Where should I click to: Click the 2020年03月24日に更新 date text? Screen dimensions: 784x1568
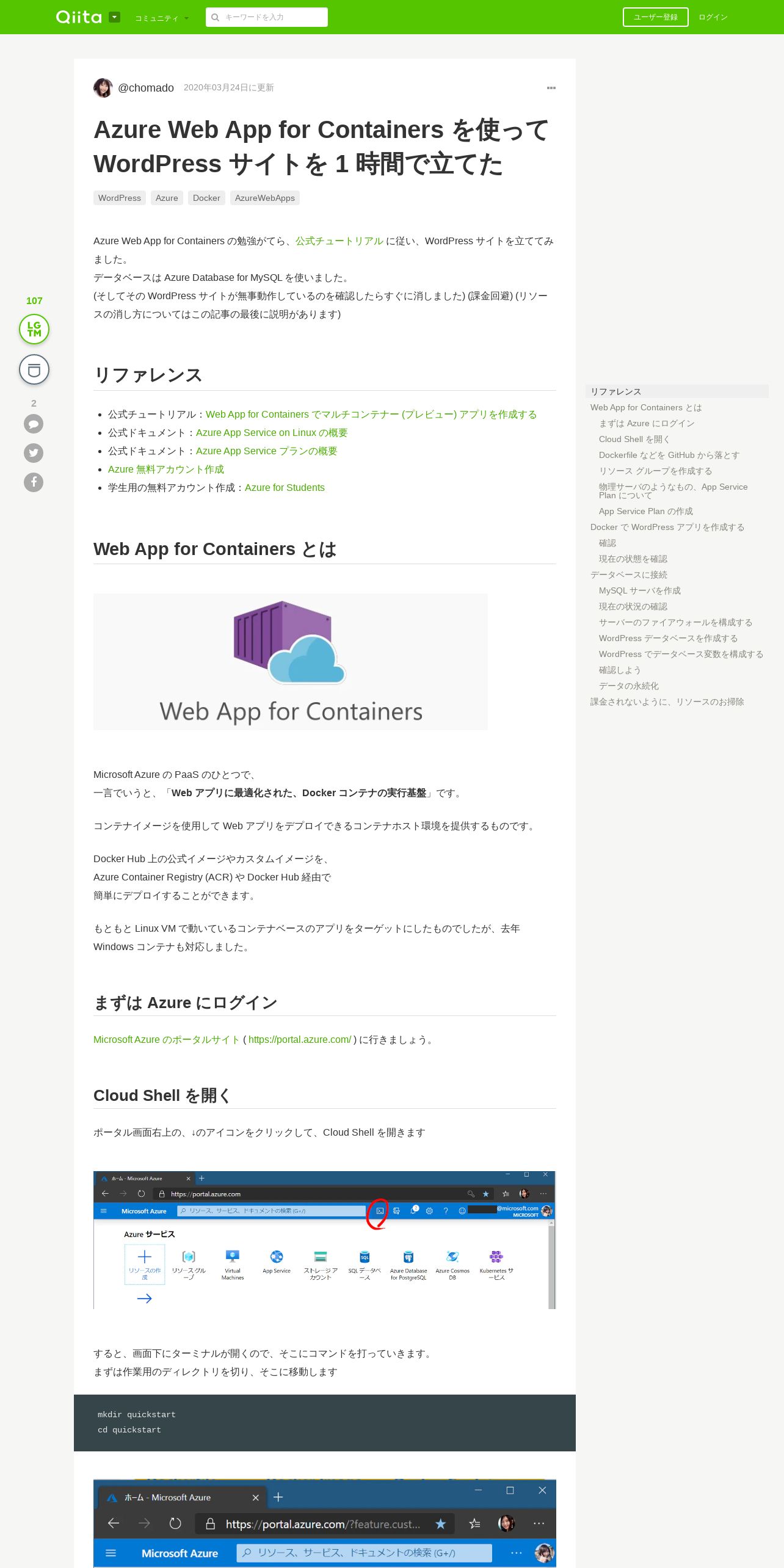point(229,87)
